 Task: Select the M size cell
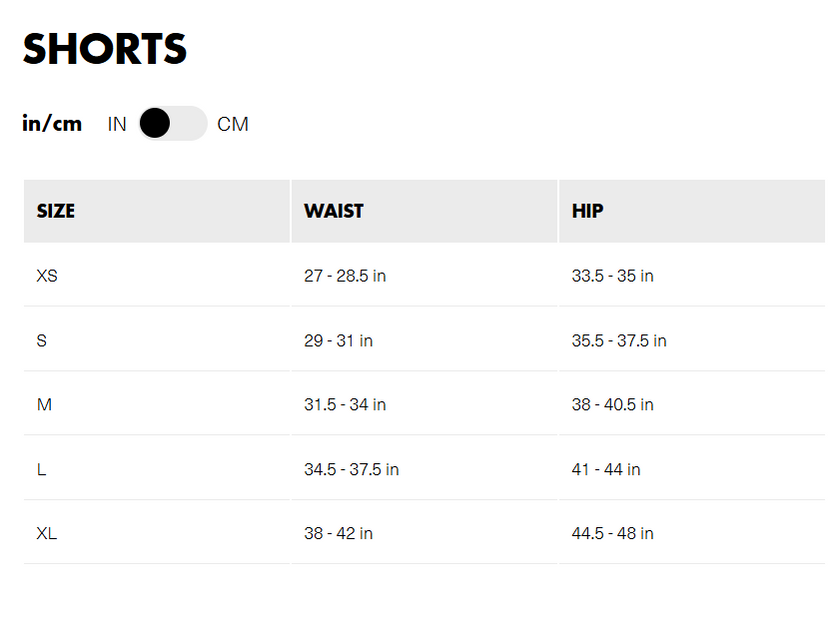point(44,405)
